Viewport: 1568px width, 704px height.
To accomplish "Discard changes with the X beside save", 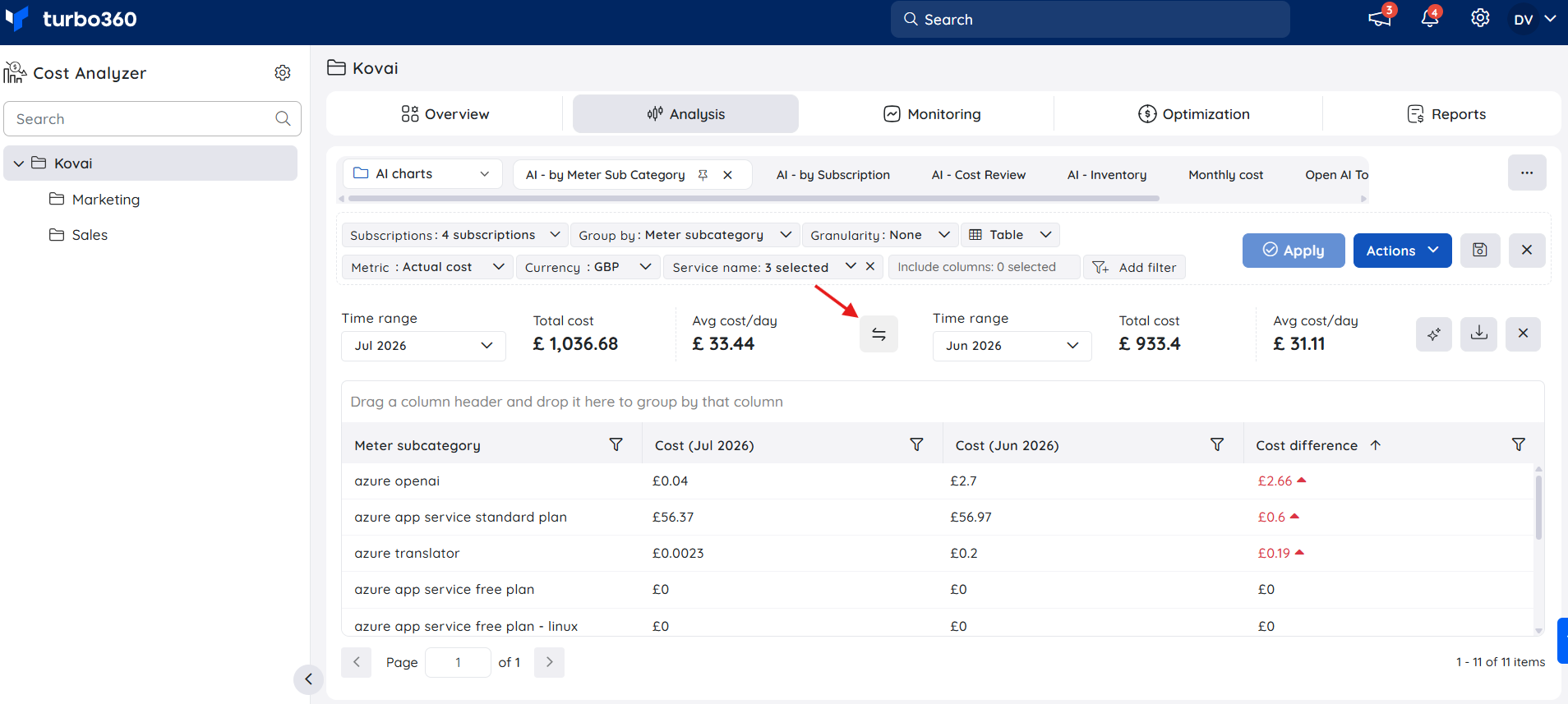I will click(1527, 251).
